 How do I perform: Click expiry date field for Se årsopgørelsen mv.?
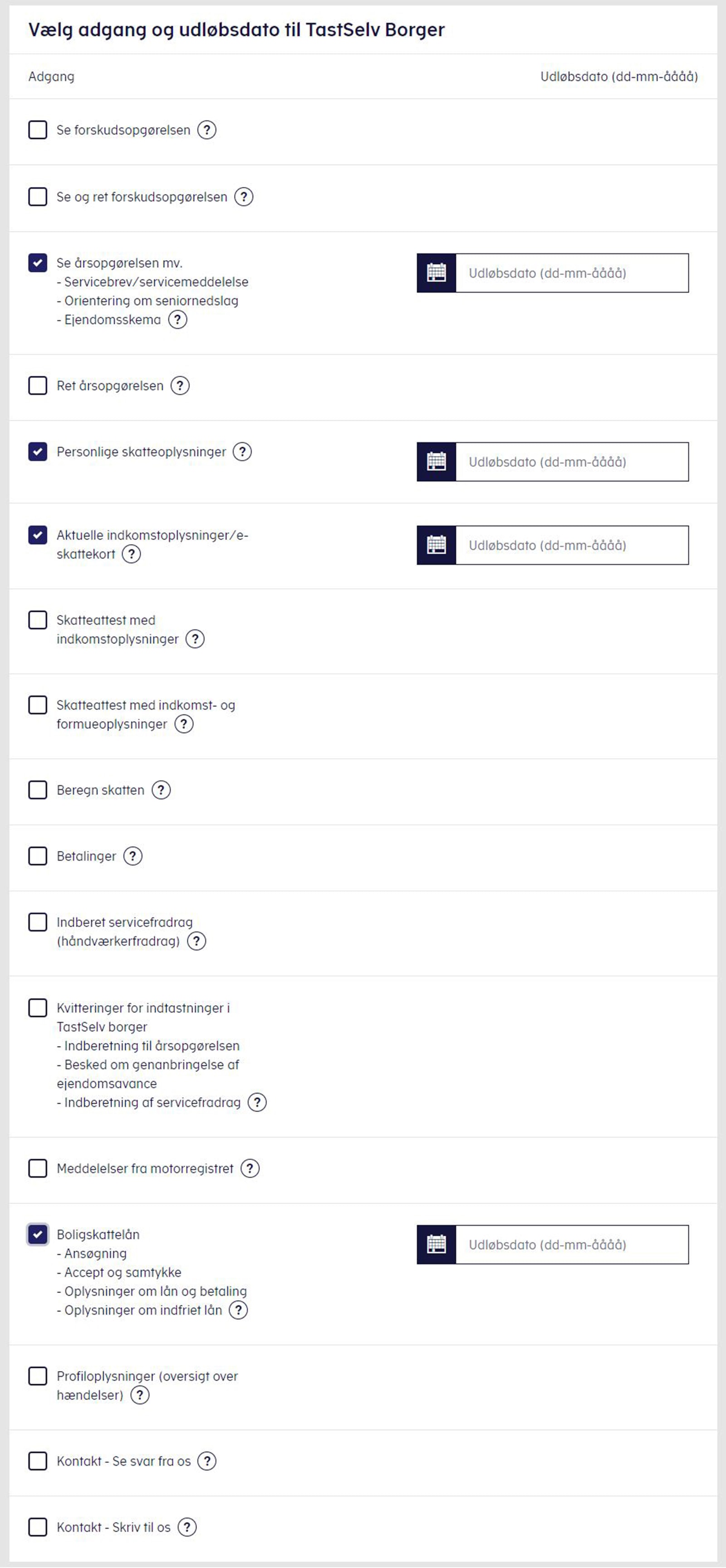[571, 273]
